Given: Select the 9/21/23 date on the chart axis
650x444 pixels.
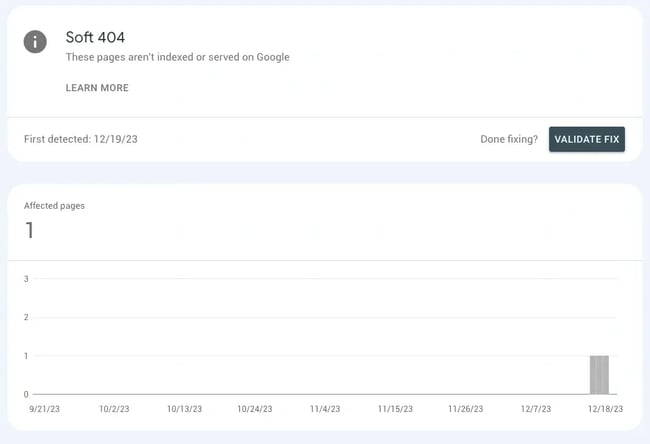Looking at the screenshot, I should click(44, 408).
